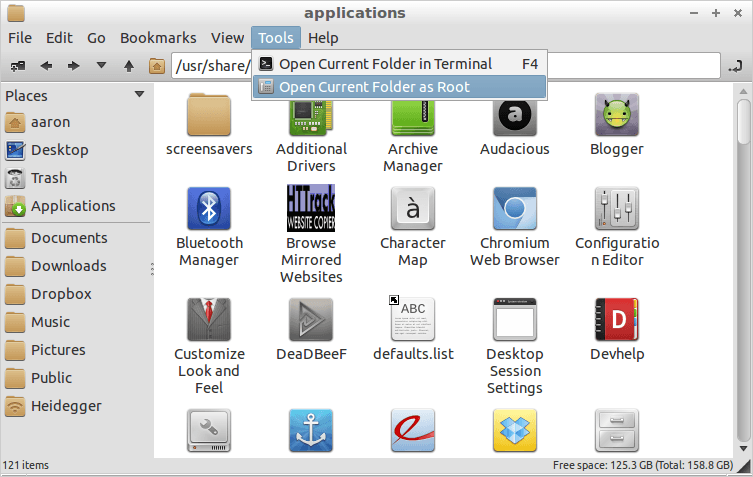Screen dimensions: 753x477
Task: Choose Open Current Folder in Terminal
Action: point(399,64)
